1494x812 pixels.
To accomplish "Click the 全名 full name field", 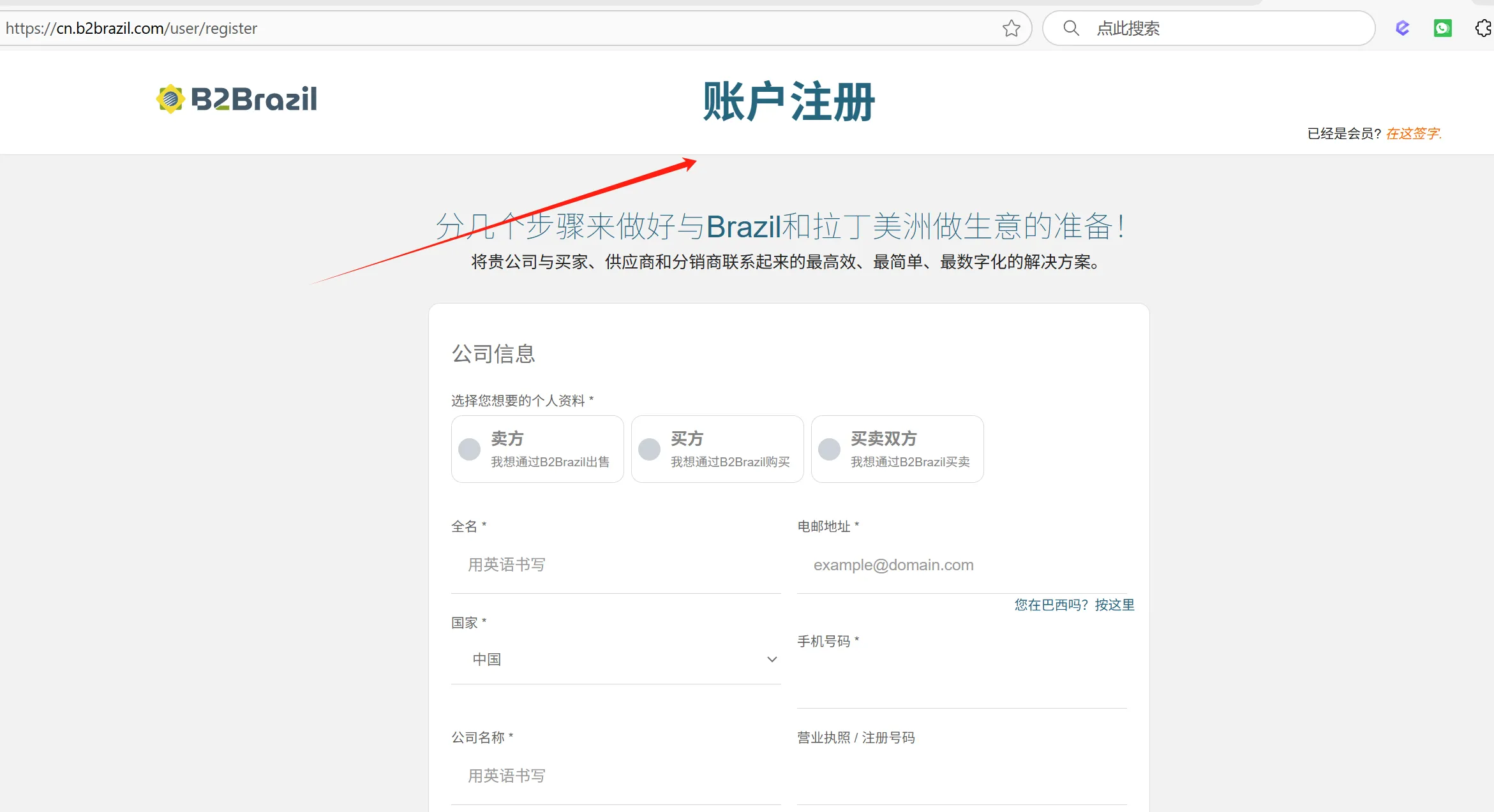I will 615,565.
